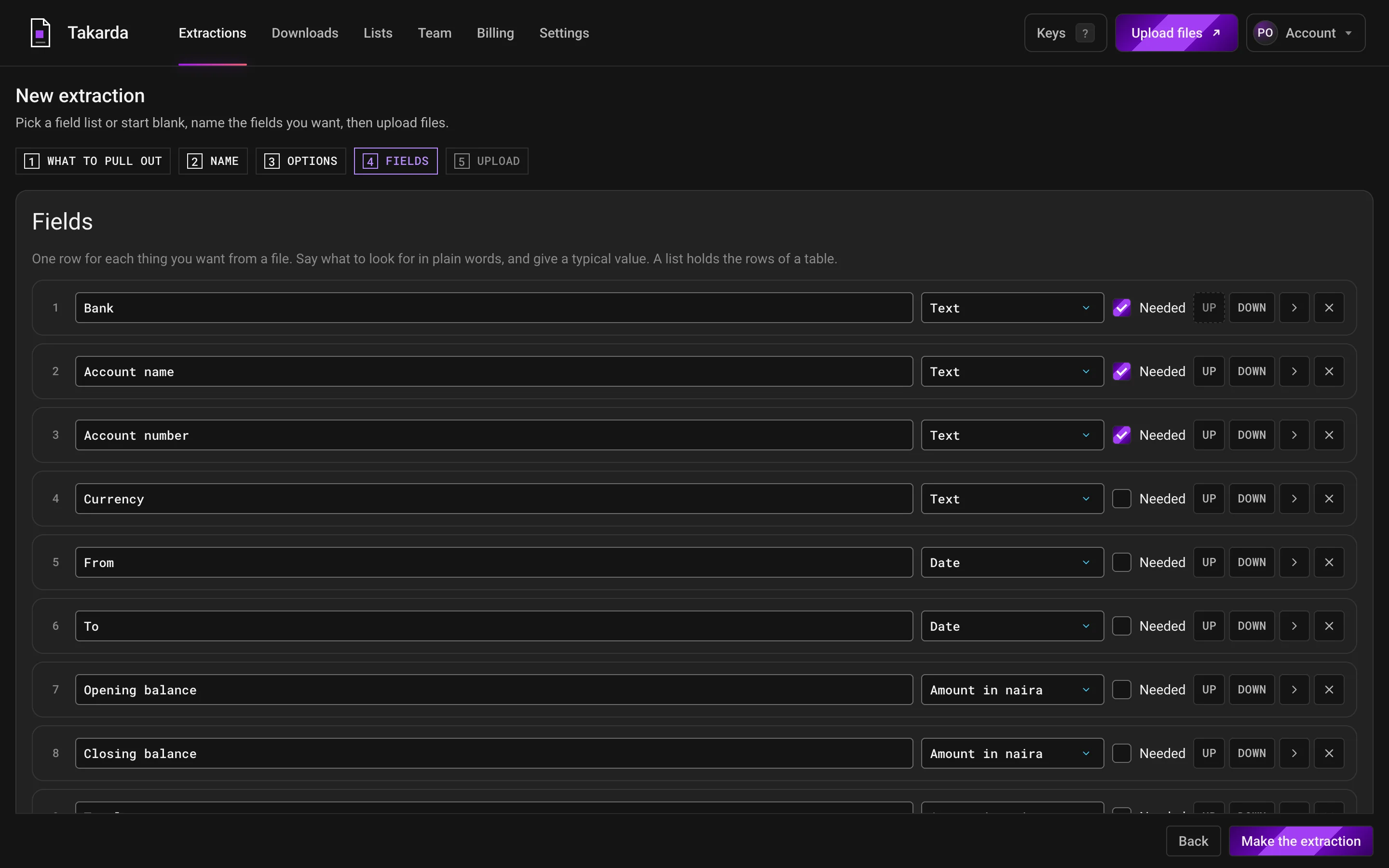This screenshot has width=1389, height=868.
Task: Mark Currency field as Needed
Action: pos(1121,499)
